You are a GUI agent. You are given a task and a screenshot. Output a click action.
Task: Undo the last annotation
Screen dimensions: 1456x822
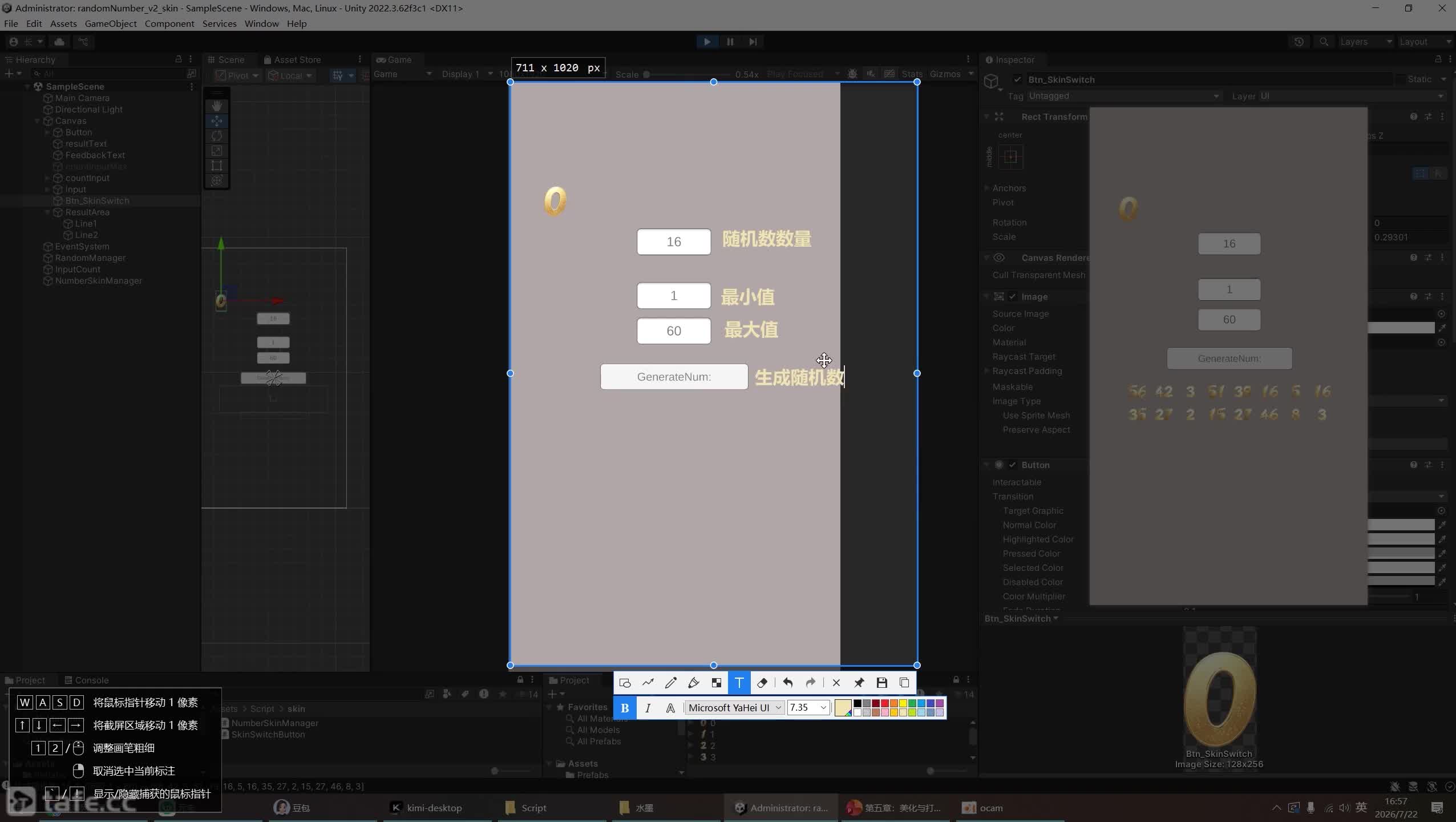click(788, 683)
